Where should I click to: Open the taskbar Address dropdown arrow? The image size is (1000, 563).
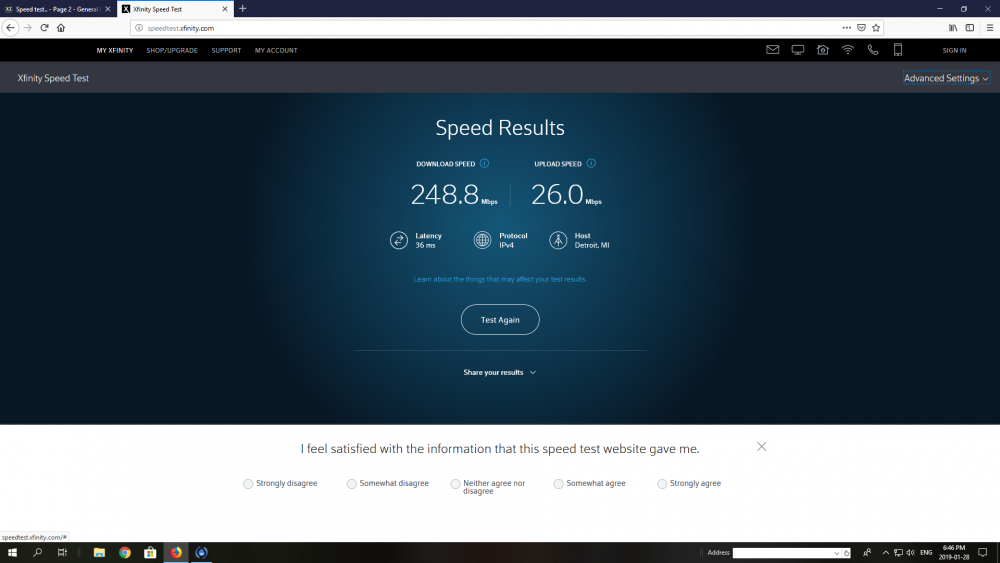pos(837,553)
